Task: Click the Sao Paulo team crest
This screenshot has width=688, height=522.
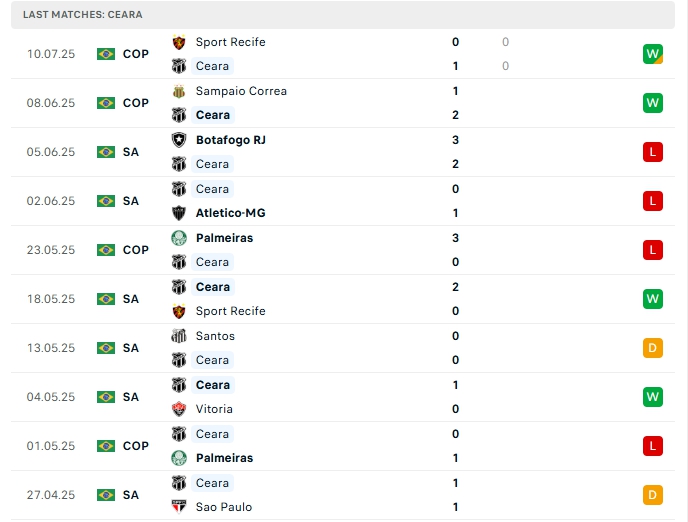Action: pos(179,507)
